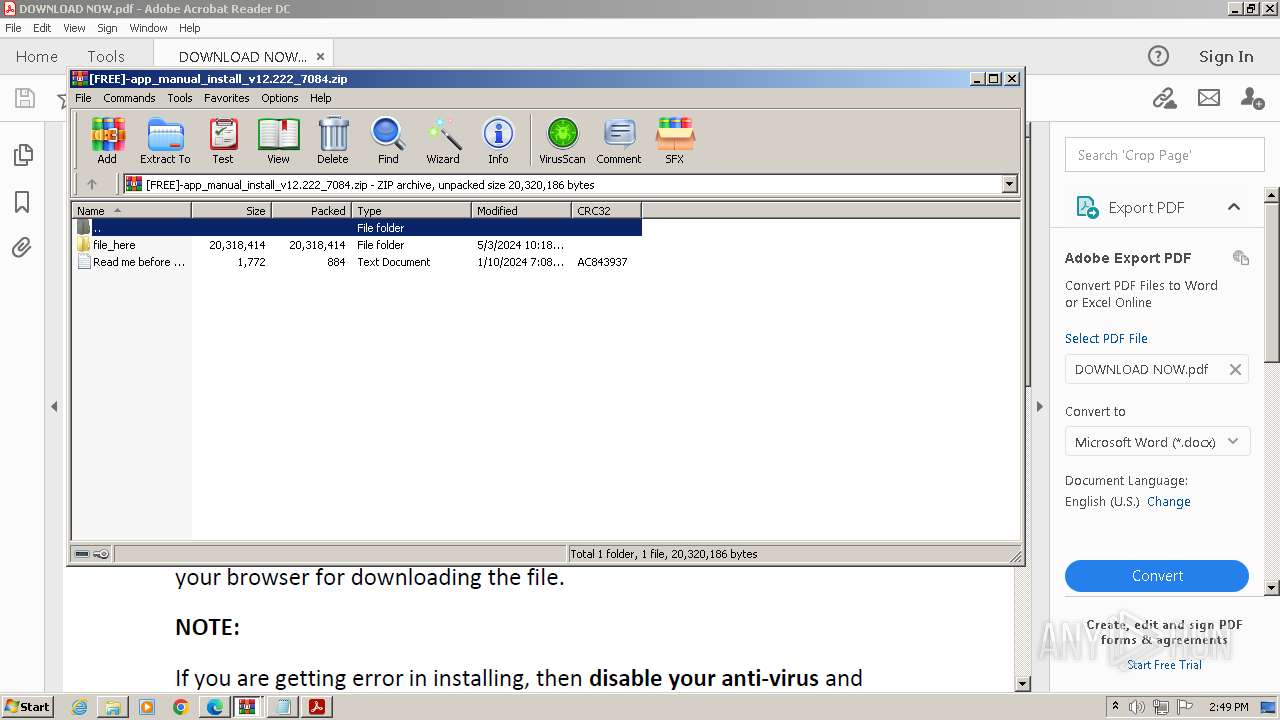Click taskbar clock showing 2:49 PM
This screenshot has height=720, width=1280.
1228,707
